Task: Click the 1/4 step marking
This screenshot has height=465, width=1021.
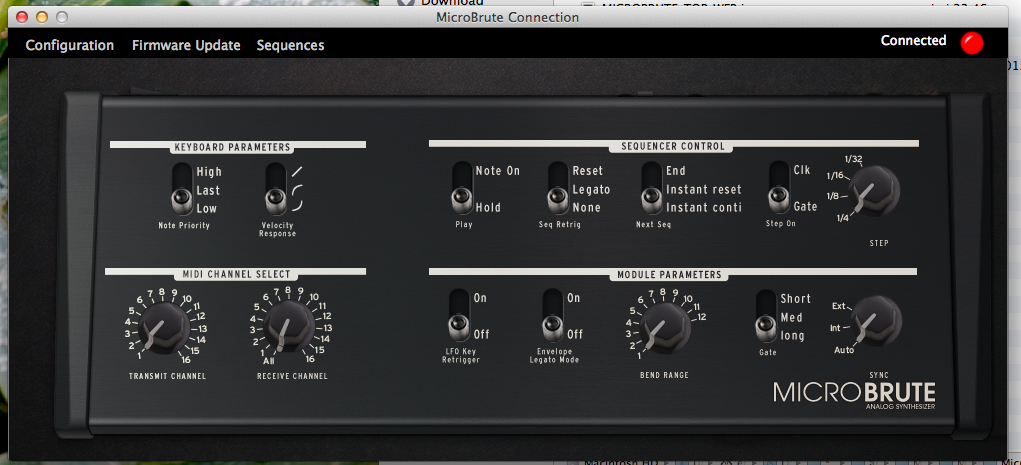Action: pos(843,219)
